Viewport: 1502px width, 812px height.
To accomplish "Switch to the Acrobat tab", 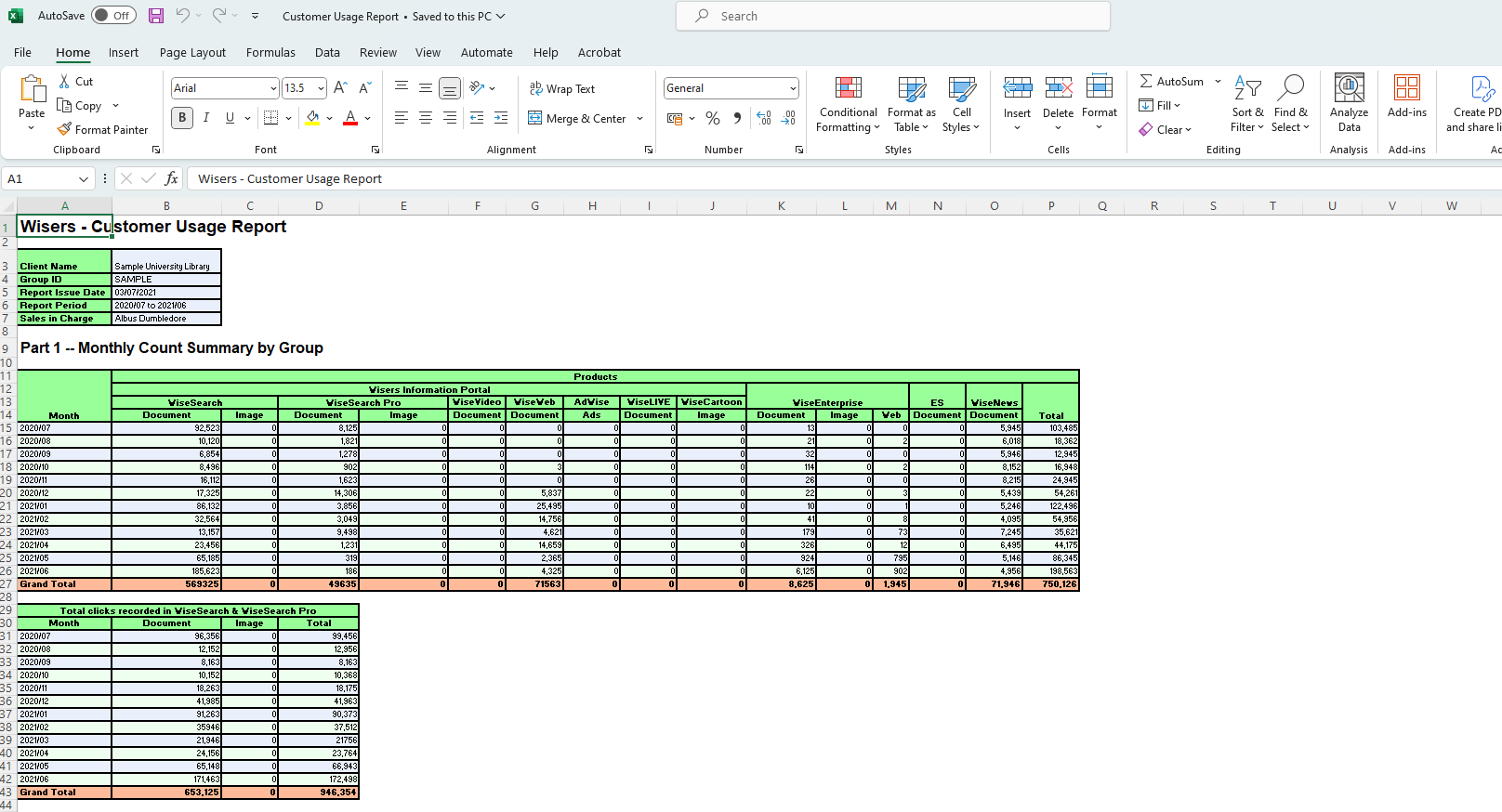I will pyautogui.click(x=599, y=53).
